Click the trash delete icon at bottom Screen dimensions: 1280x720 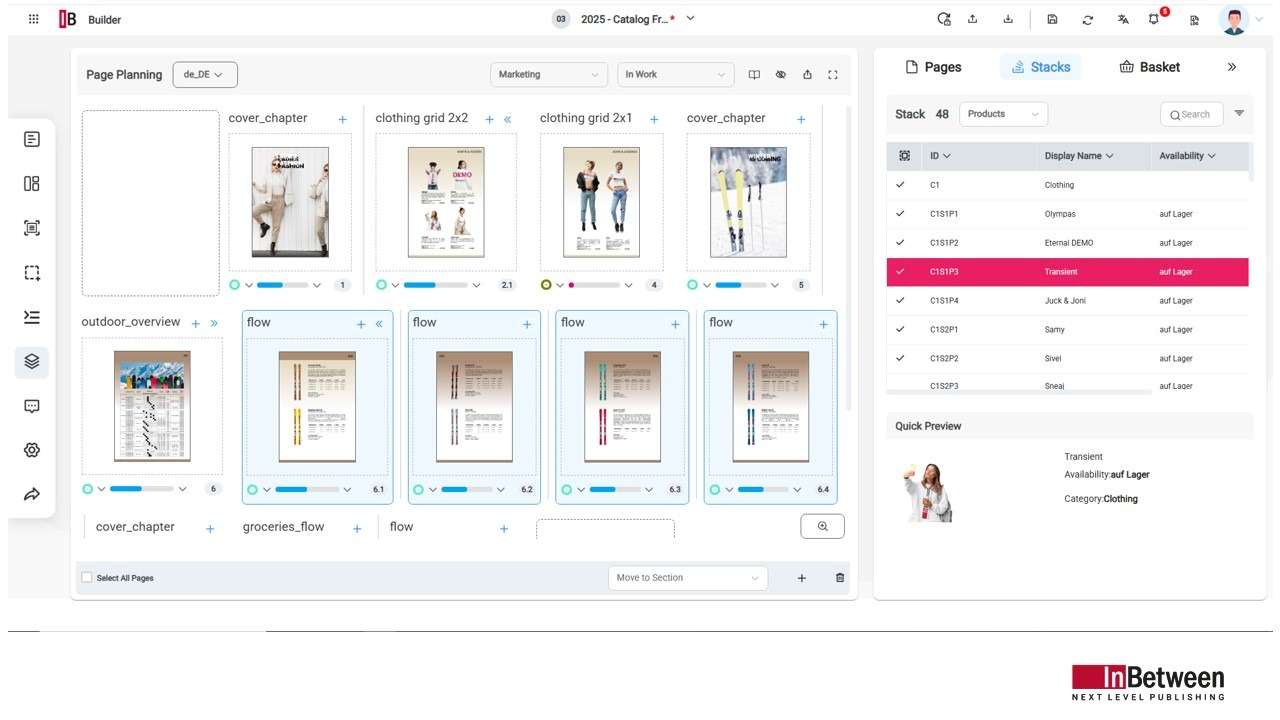pos(839,578)
